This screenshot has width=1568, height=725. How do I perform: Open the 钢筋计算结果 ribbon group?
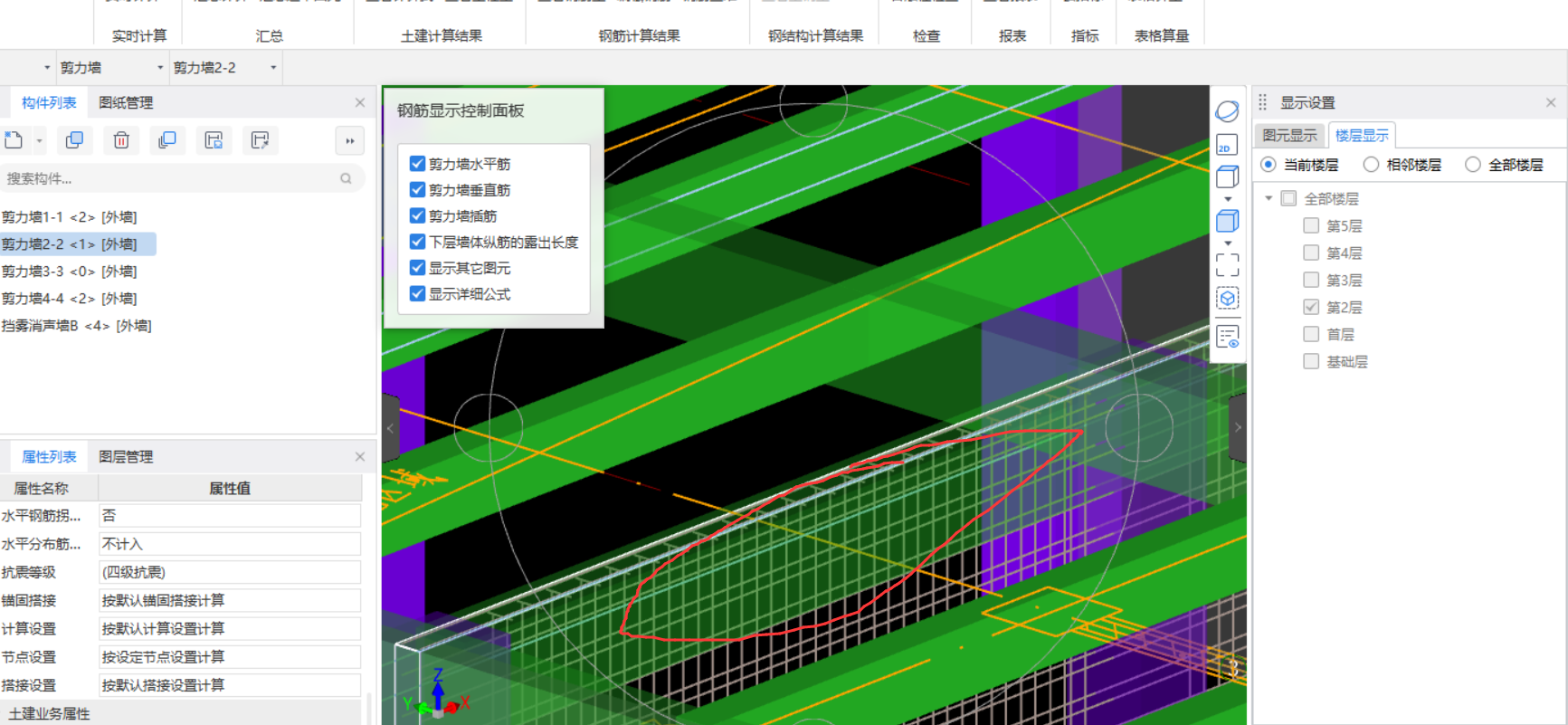(x=639, y=35)
